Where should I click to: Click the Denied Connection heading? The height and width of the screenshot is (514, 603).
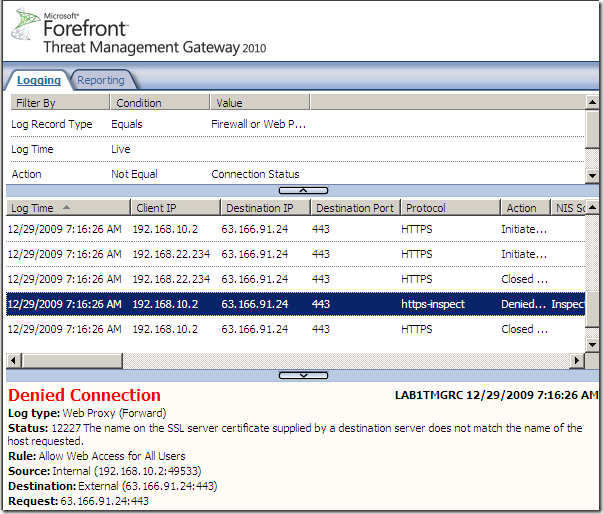tap(85, 395)
